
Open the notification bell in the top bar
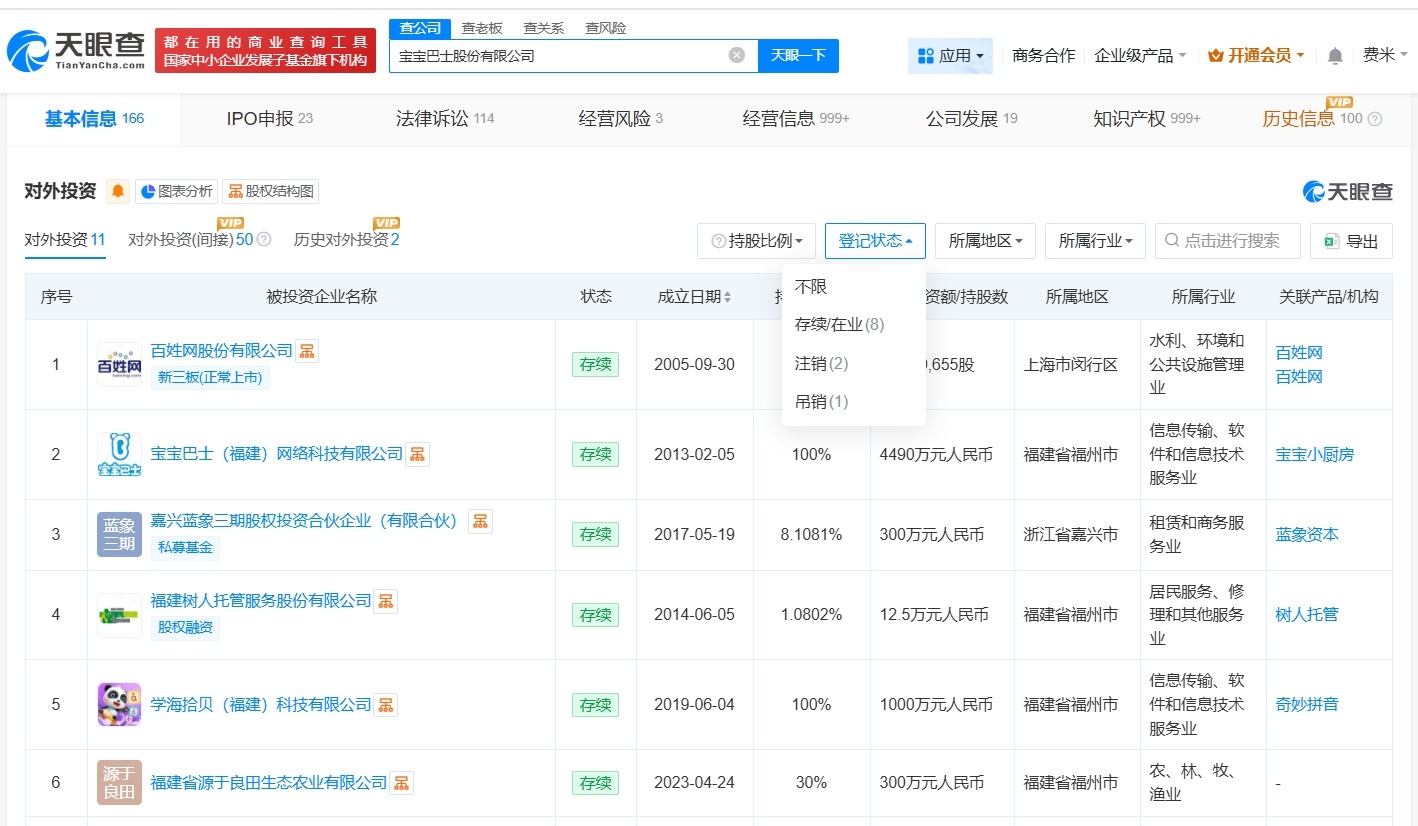click(1334, 56)
